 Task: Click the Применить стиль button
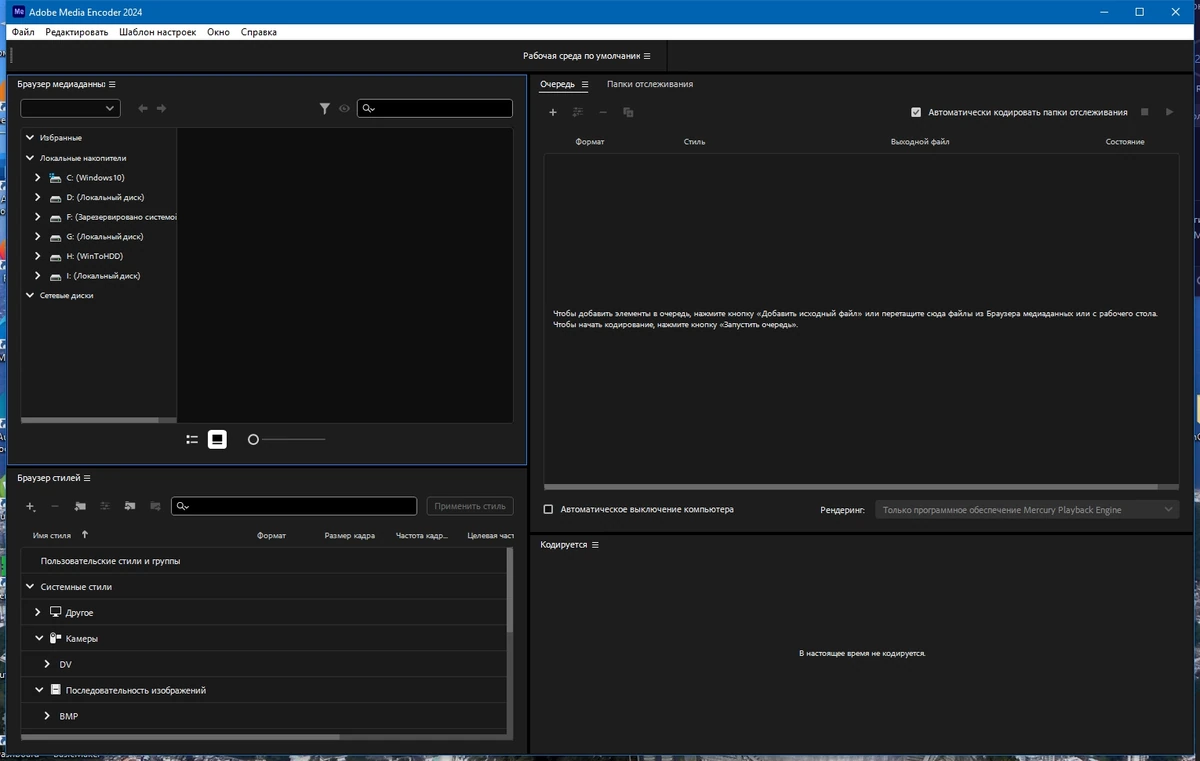(x=470, y=506)
